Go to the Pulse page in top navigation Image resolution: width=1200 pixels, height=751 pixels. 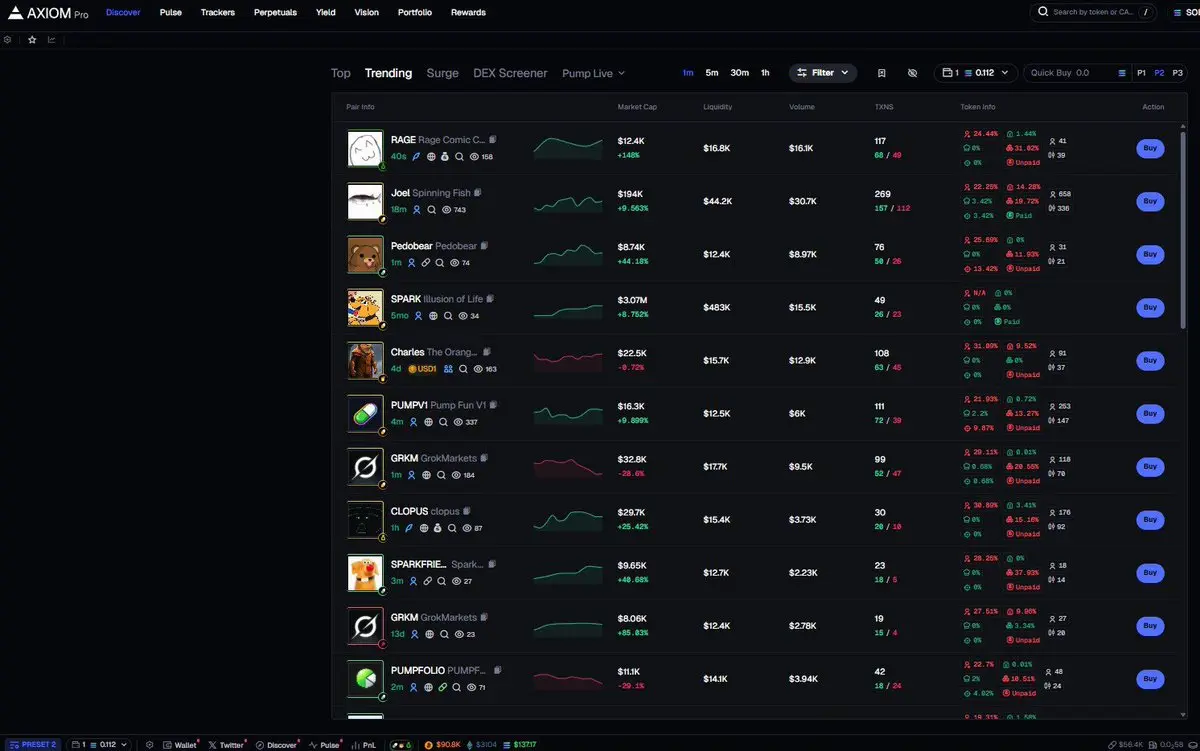[x=171, y=13]
